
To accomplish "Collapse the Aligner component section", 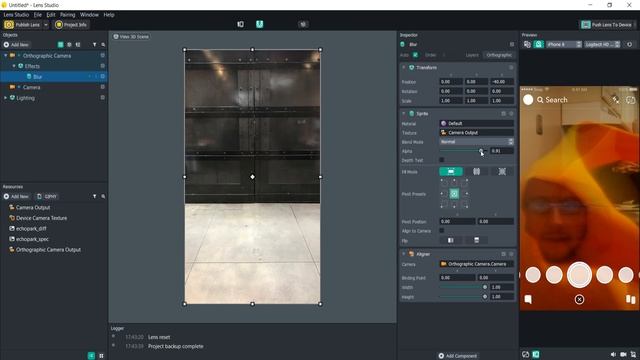I will tap(404, 254).
